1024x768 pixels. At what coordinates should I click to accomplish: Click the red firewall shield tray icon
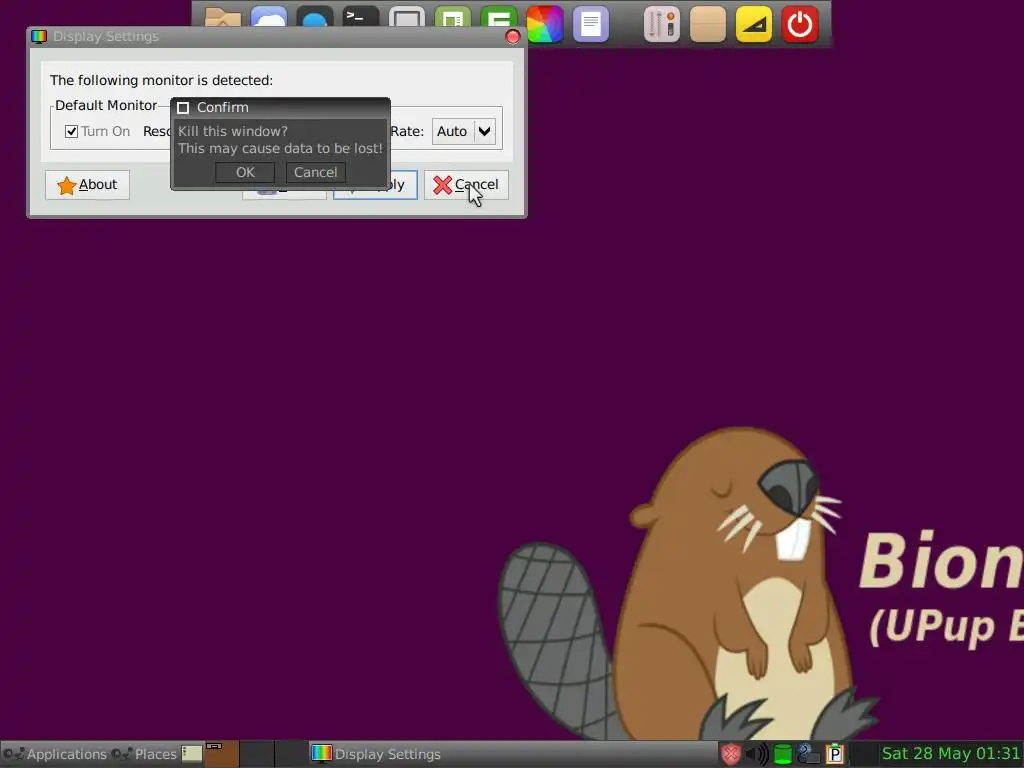click(731, 754)
